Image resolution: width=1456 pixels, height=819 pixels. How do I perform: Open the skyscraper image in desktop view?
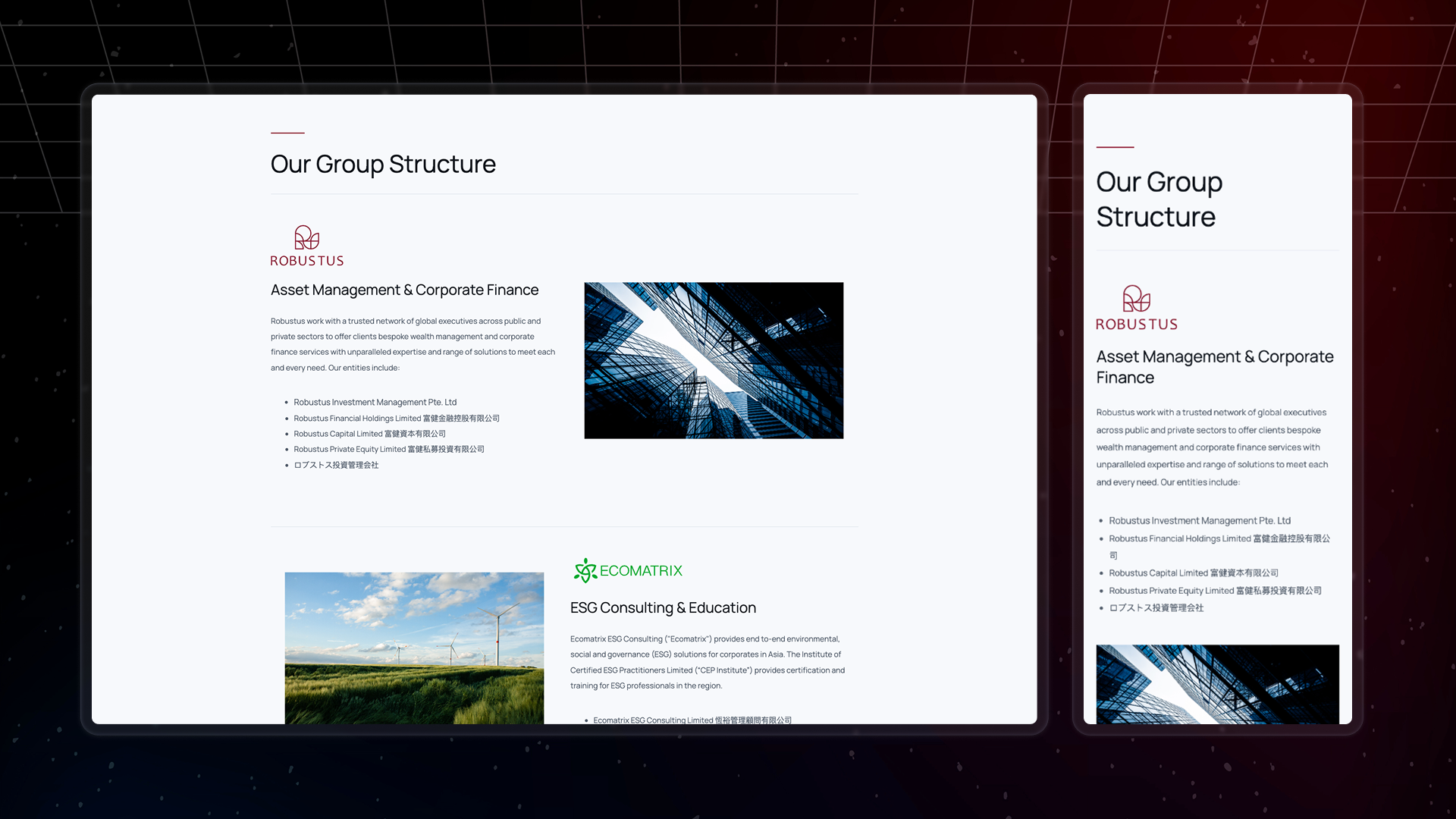pos(714,360)
